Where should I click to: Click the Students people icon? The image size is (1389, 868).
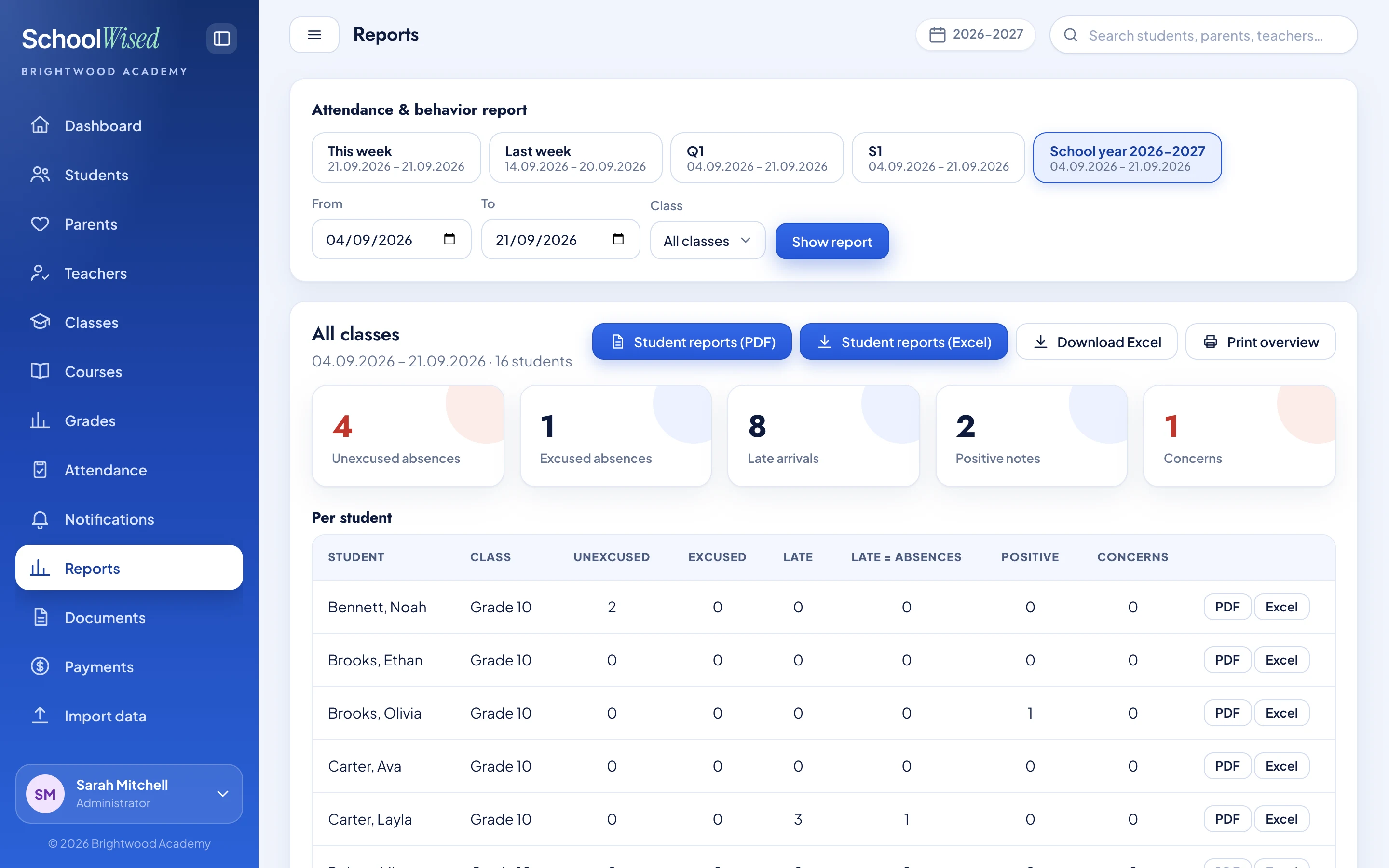click(40, 175)
